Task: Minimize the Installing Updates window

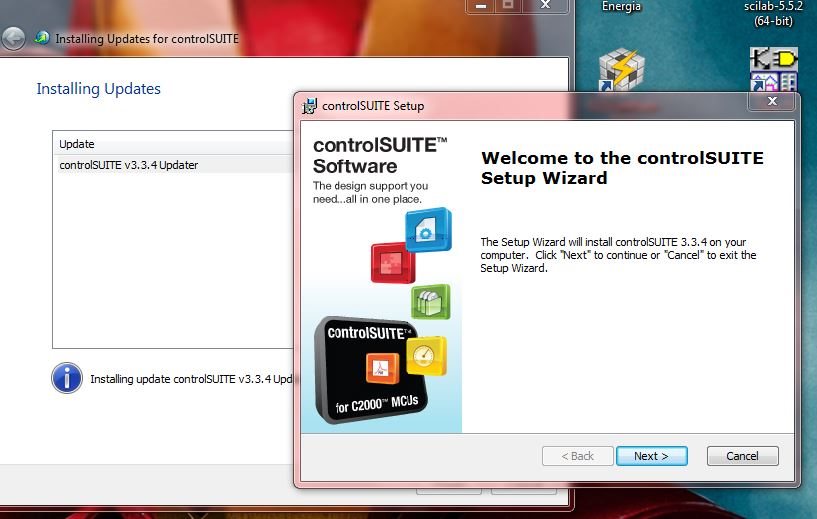Action: point(481,6)
